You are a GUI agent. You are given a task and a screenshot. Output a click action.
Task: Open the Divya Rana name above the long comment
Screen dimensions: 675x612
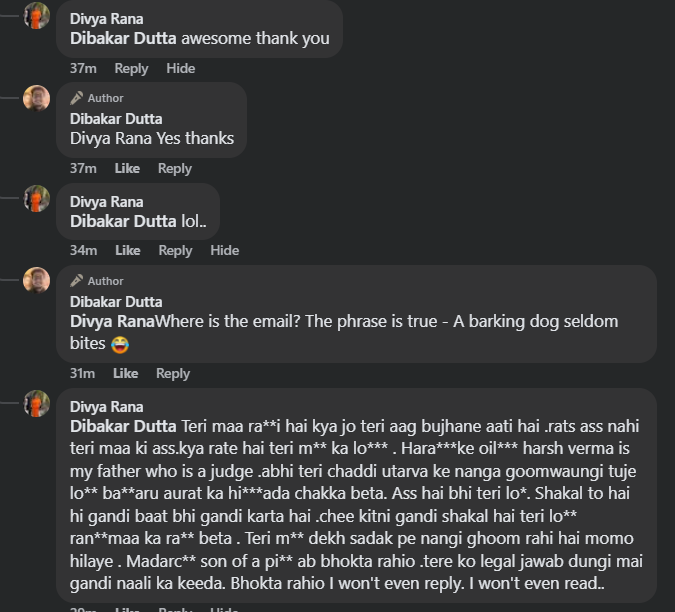[106, 407]
